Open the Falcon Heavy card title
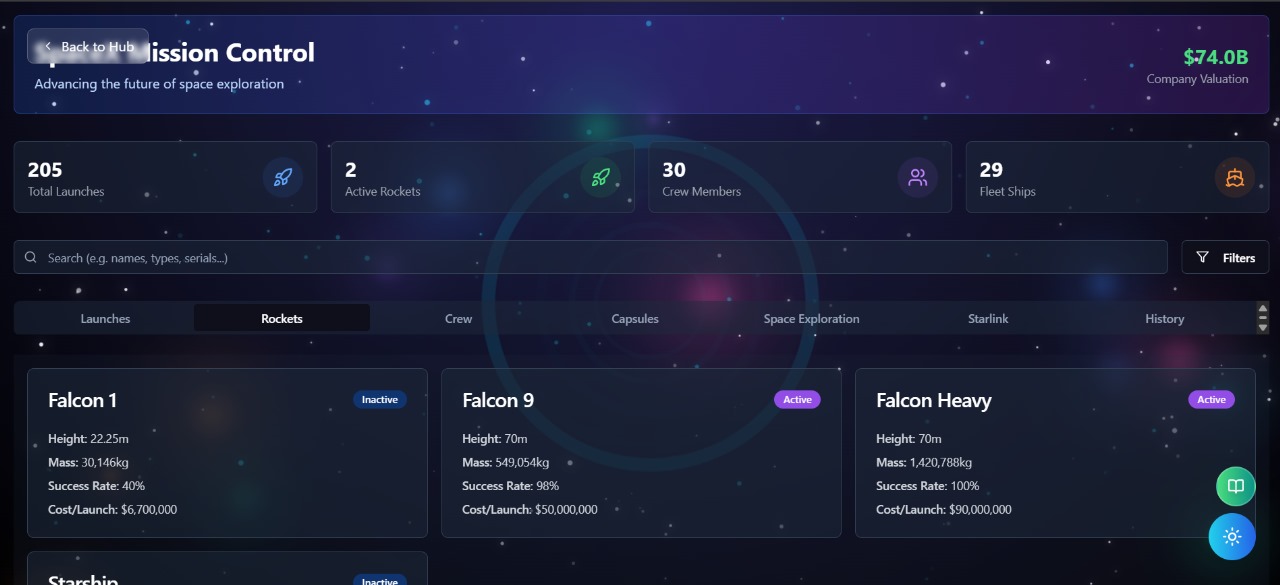 [x=934, y=400]
